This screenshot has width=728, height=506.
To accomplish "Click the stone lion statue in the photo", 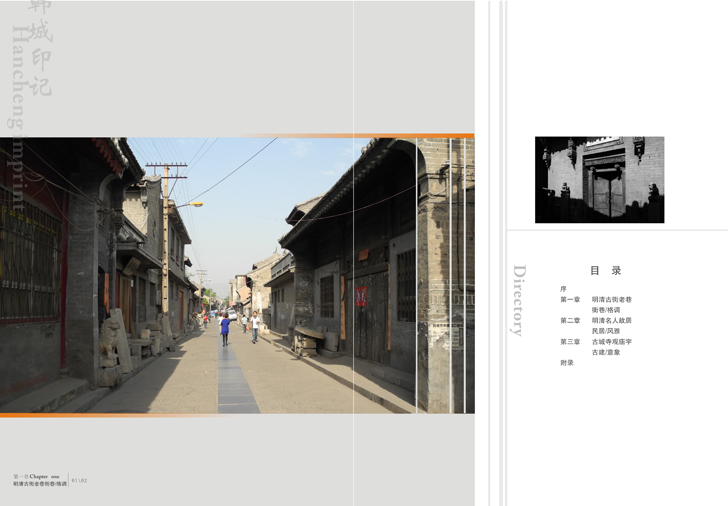I will pos(112,345).
